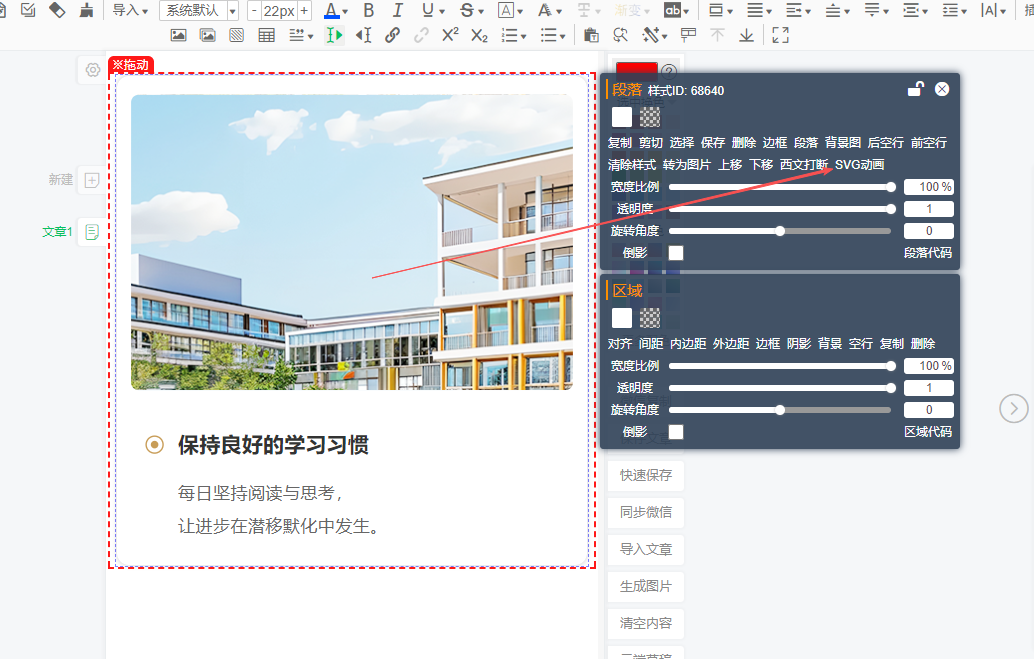The image size is (1034, 659).
Task: Click SVG动画 in the 段落 panel
Action: click(859, 165)
